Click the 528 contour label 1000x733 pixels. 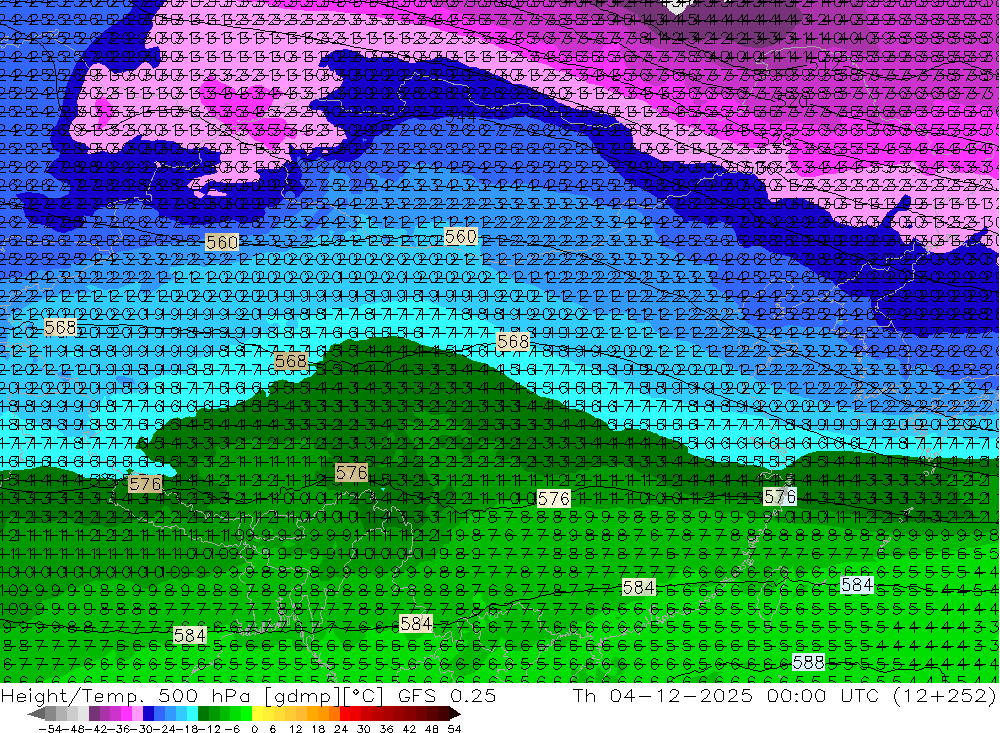(x=775, y=139)
